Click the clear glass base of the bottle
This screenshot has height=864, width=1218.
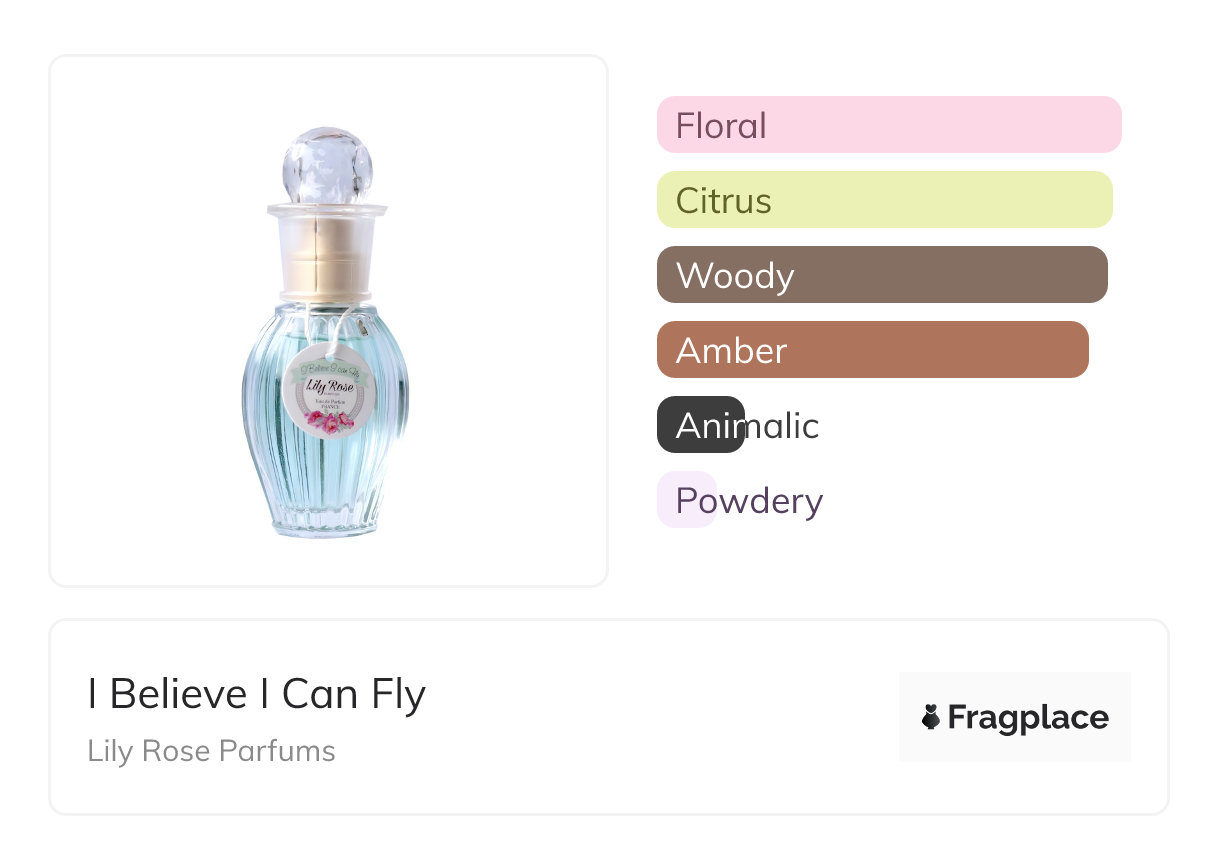tap(326, 520)
